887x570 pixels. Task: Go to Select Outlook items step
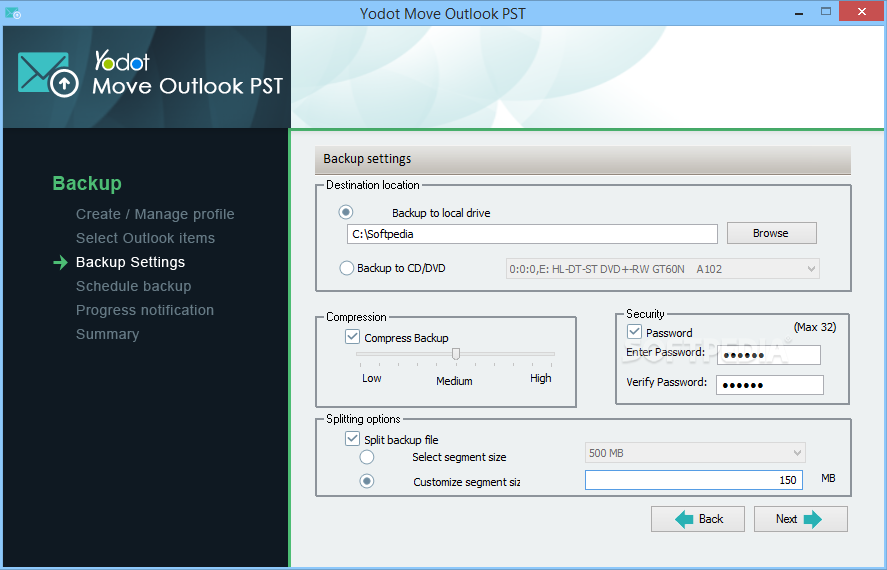(x=145, y=238)
